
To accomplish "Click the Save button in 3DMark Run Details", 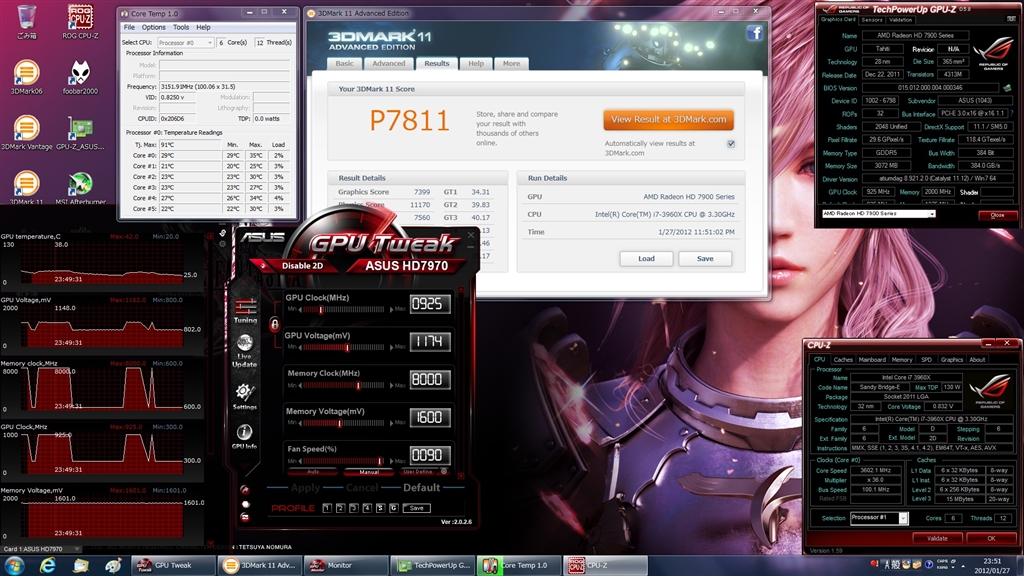I will pos(705,259).
